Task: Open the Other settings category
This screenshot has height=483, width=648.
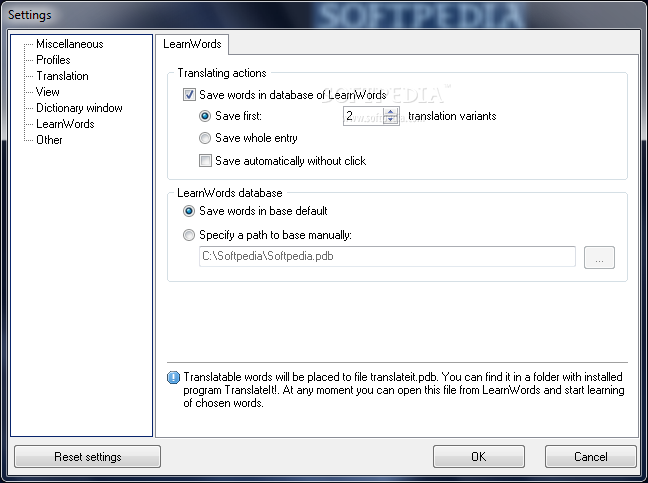Action: 49,140
